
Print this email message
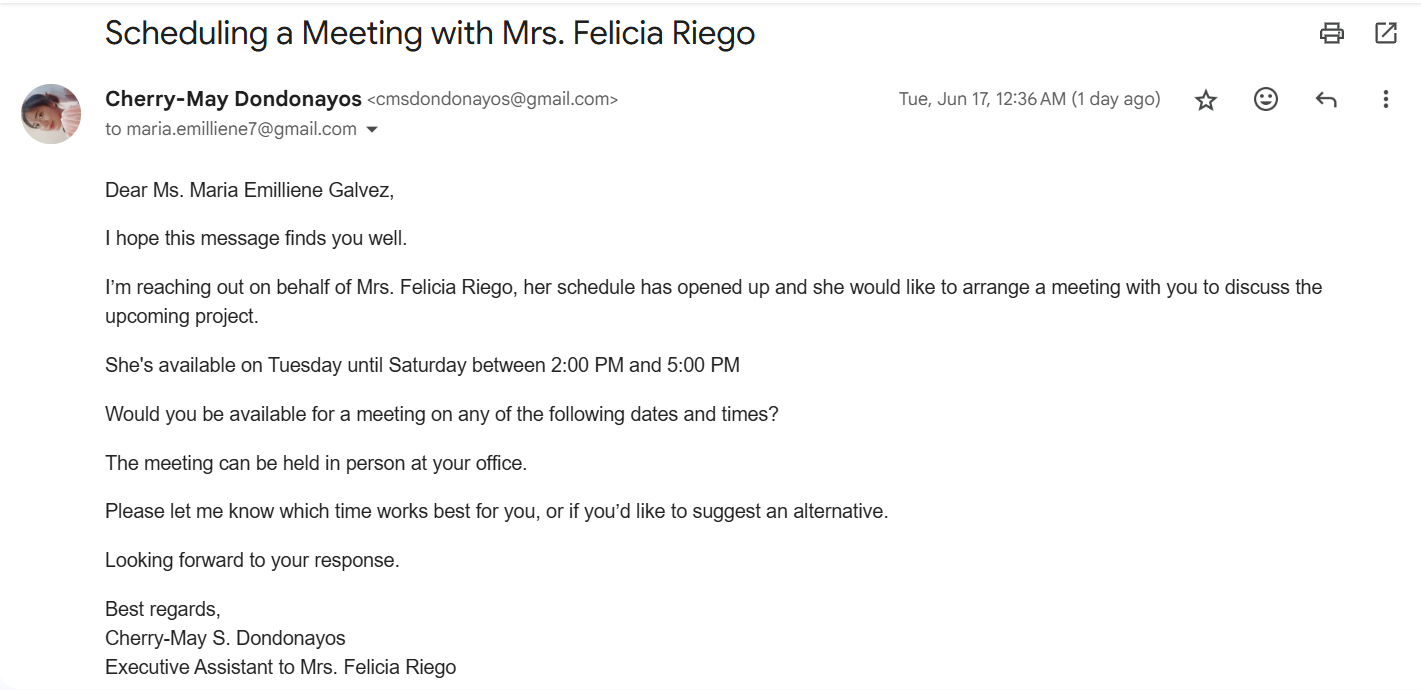pos(1332,33)
